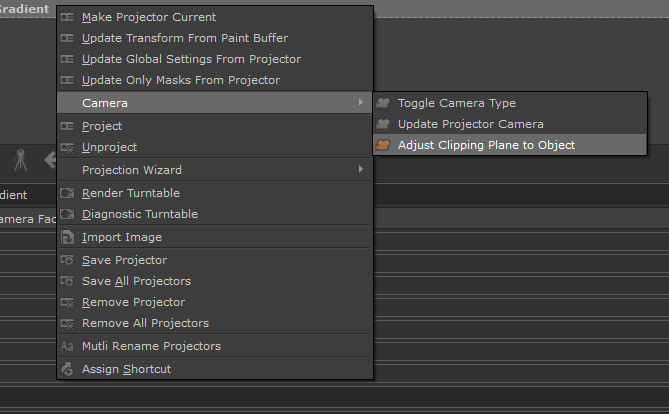Click the Import Image icon
Image resolution: width=669 pixels, height=414 pixels.
coord(67,238)
